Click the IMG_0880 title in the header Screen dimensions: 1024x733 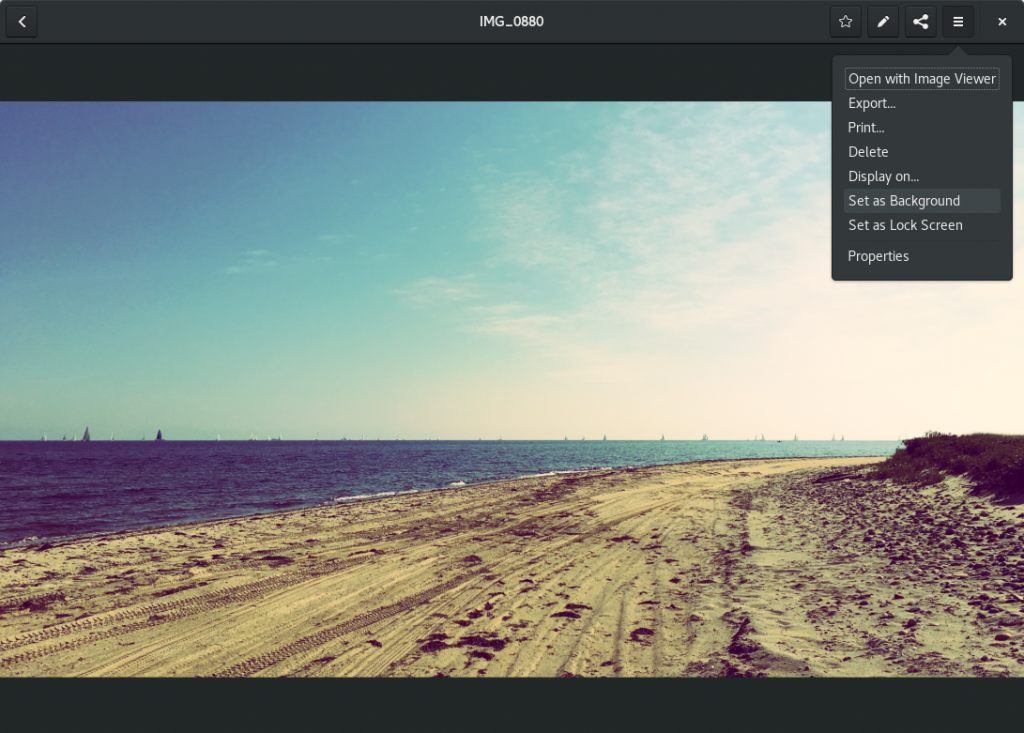click(x=511, y=21)
